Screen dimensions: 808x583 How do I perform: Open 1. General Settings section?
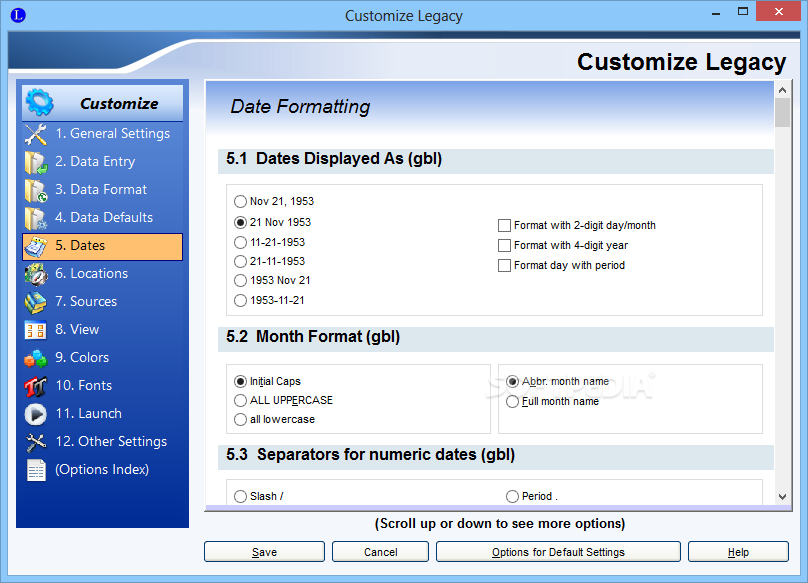click(x=103, y=134)
